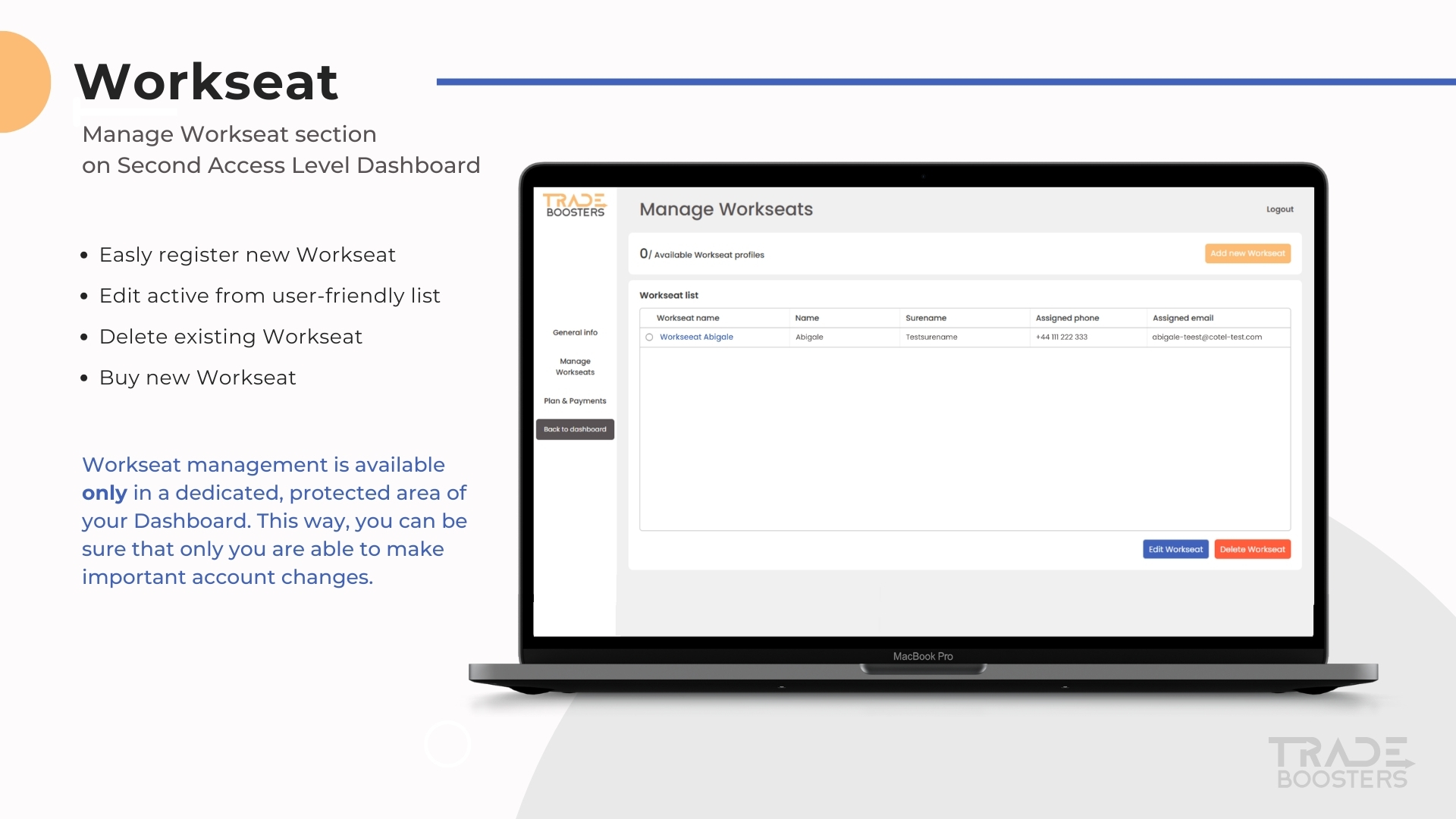
Task: Click the Manage Workseats page heading
Action: point(726,209)
